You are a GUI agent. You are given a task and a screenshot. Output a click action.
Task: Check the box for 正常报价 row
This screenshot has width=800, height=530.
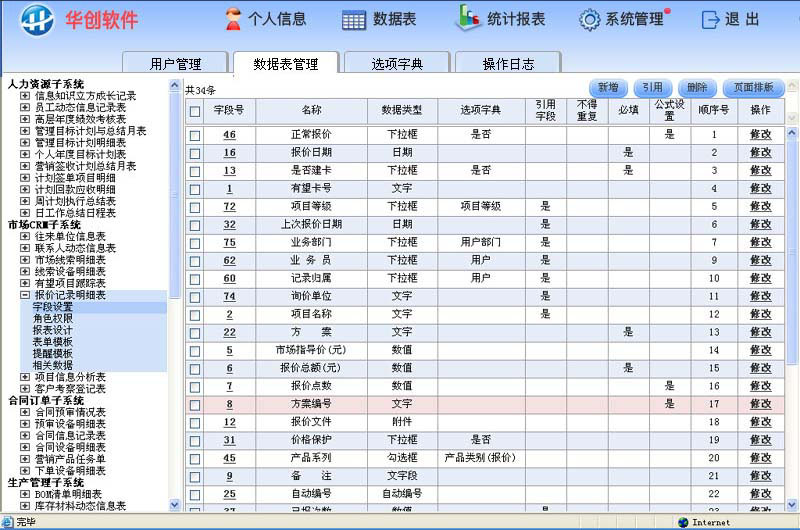195,136
